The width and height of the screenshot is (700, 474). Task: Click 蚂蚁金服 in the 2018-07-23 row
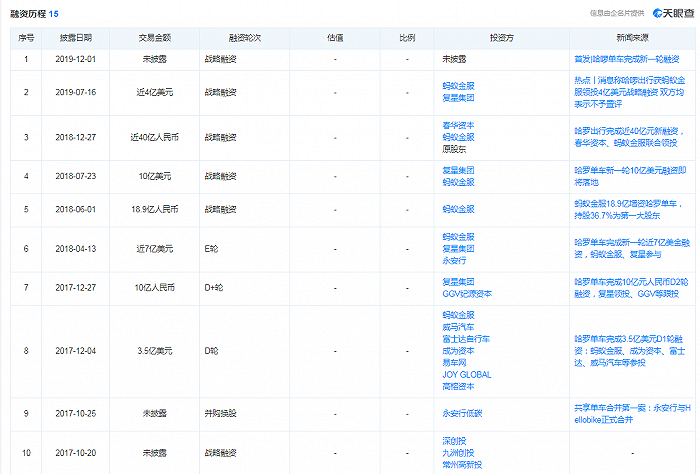(458, 183)
